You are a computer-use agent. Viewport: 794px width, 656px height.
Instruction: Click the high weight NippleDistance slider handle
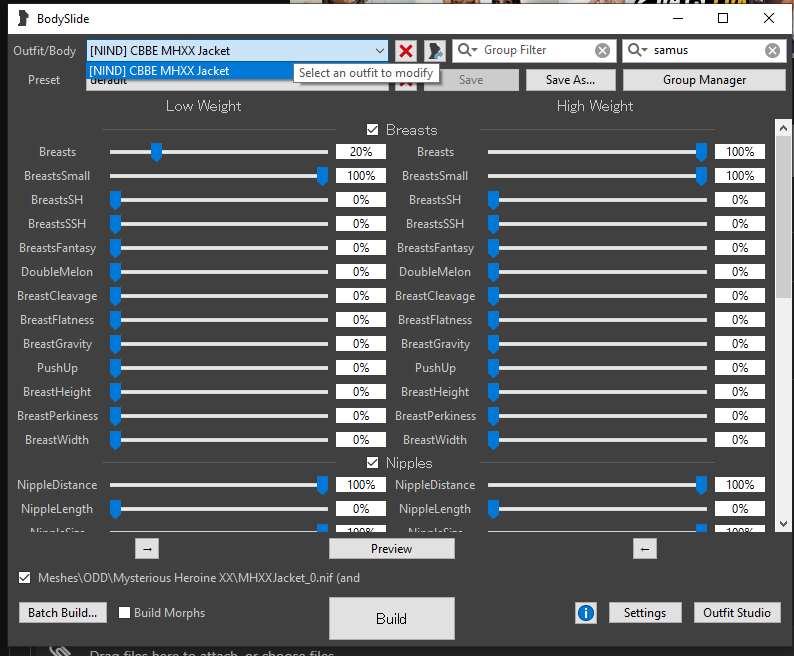701,485
